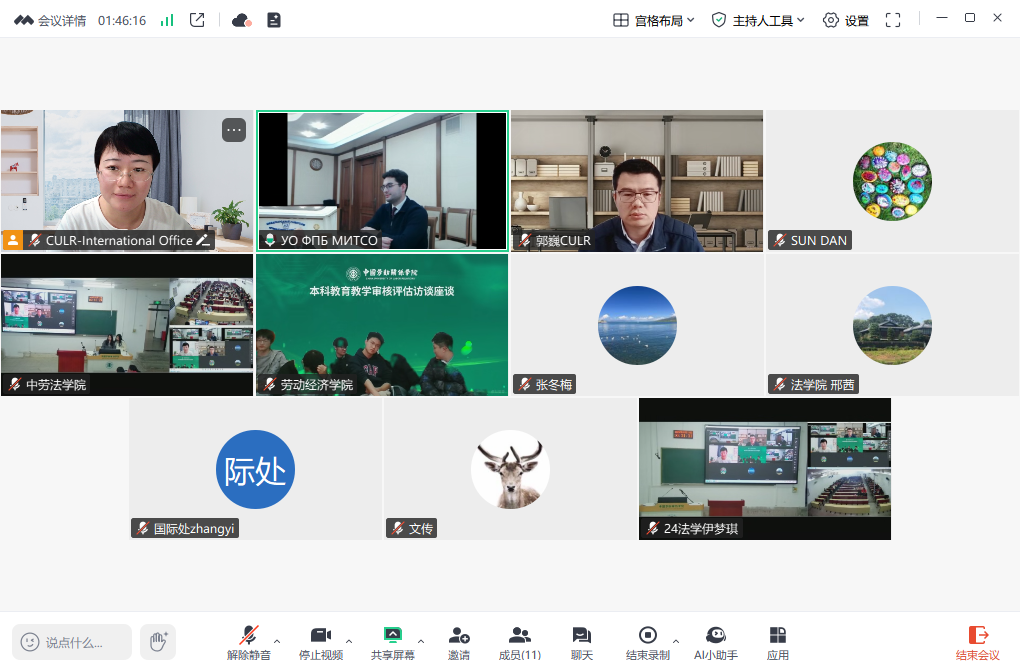Open the 主持人工具 host tools menu
1020x668 pixels.
(757, 20)
